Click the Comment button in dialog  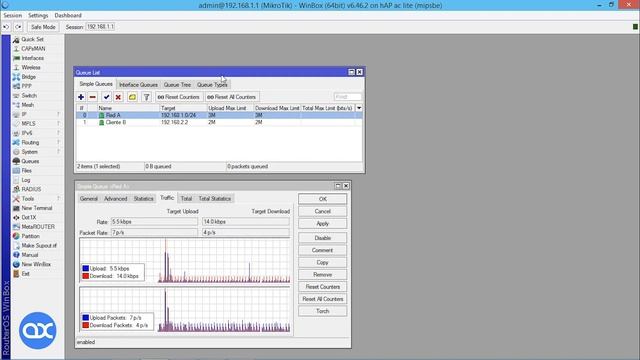pyautogui.click(x=322, y=250)
